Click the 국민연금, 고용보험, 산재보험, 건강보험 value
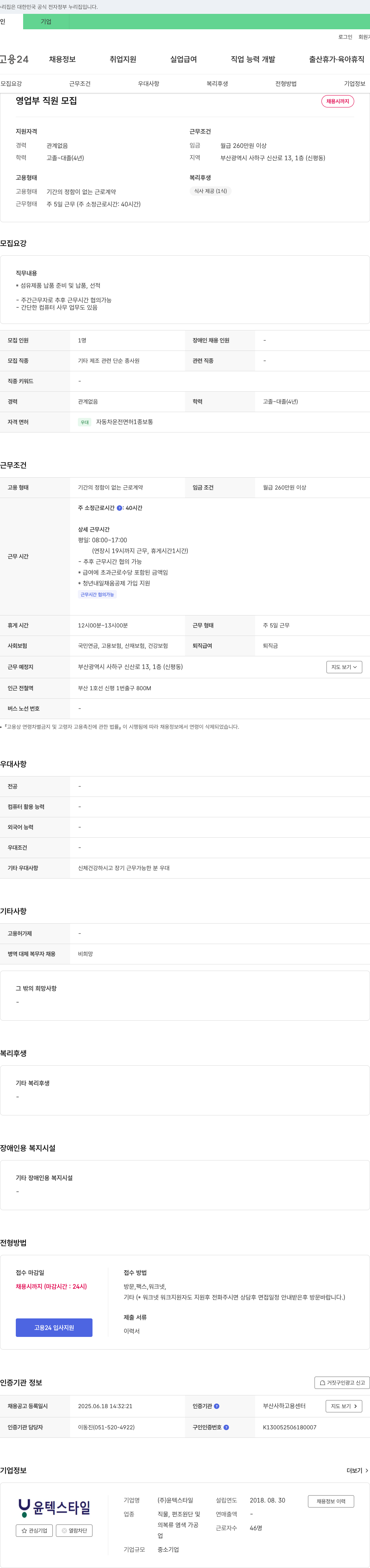Image resolution: width=370 pixels, height=1568 pixels. 123,646
